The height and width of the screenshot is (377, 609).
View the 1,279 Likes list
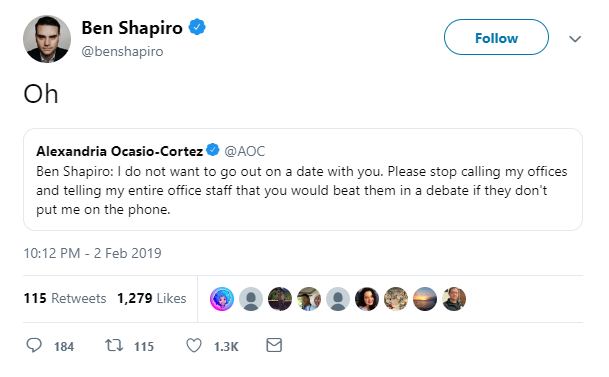pyautogui.click(x=151, y=298)
